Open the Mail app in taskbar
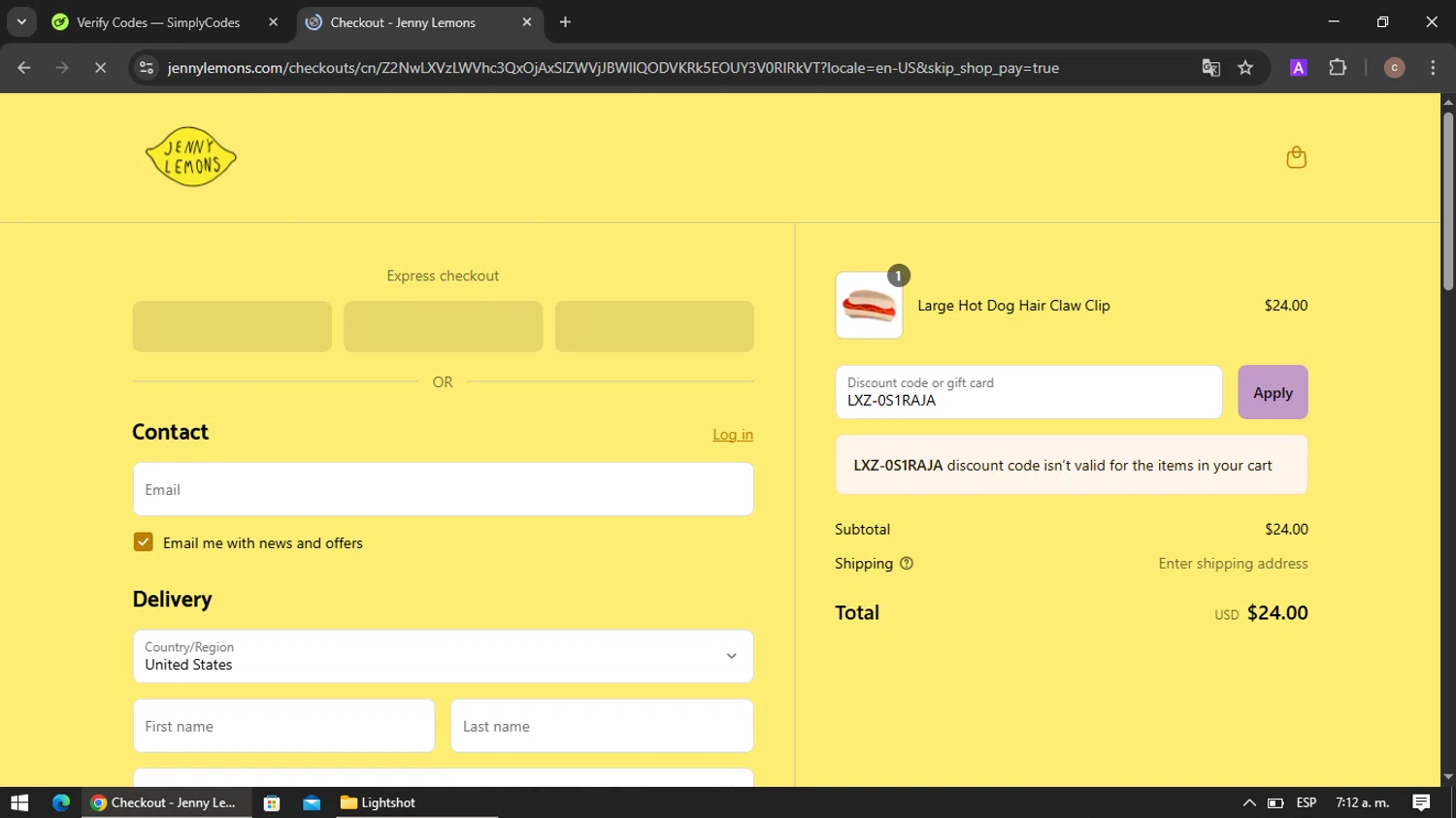1456x818 pixels. click(x=312, y=802)
